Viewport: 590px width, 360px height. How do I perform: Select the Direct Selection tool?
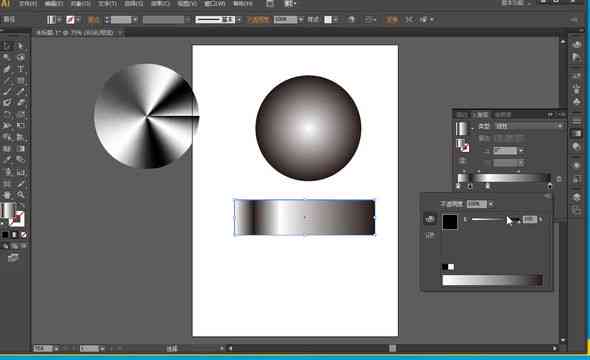click(20, 46)
